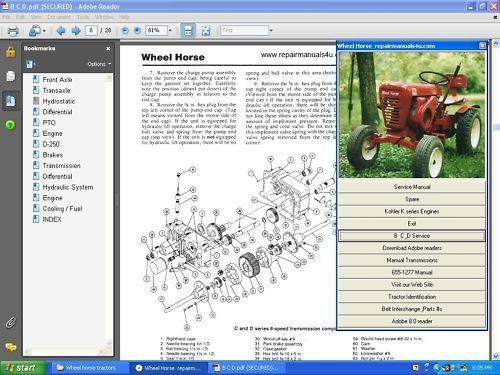Open the collaborate tool icon in the toolbar
Screen dimensions: 500x375
[x=35, y=31]
